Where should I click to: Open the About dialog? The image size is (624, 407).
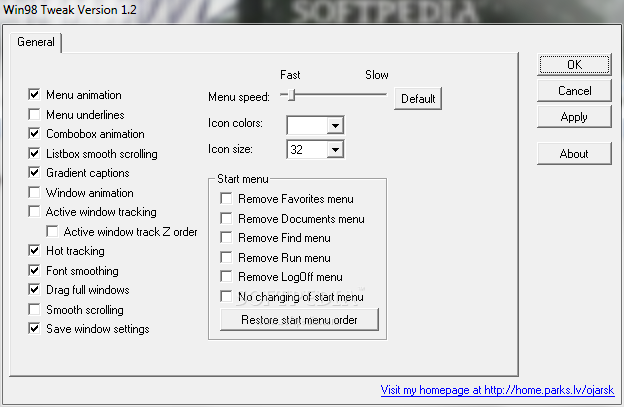574,154
